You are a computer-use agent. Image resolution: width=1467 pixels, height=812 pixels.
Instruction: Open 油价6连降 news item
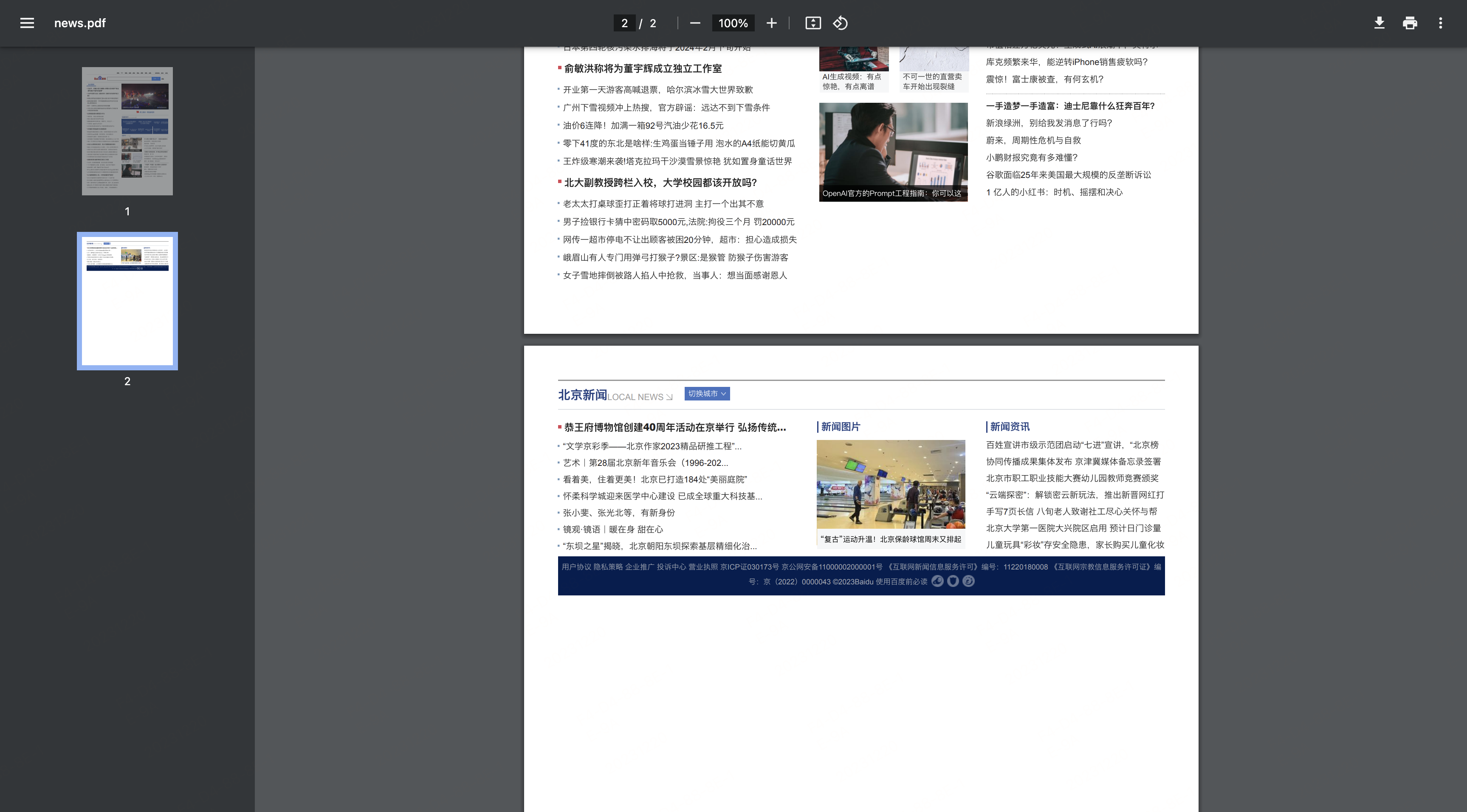643,125
